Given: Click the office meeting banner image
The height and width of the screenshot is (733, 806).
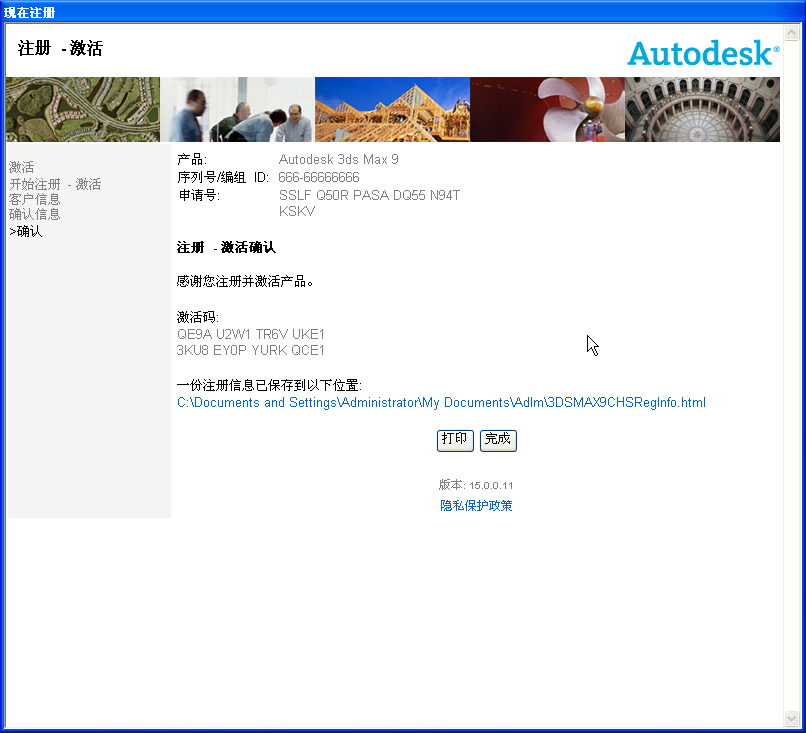Looking at the screenshot, I should click(237, 109).
